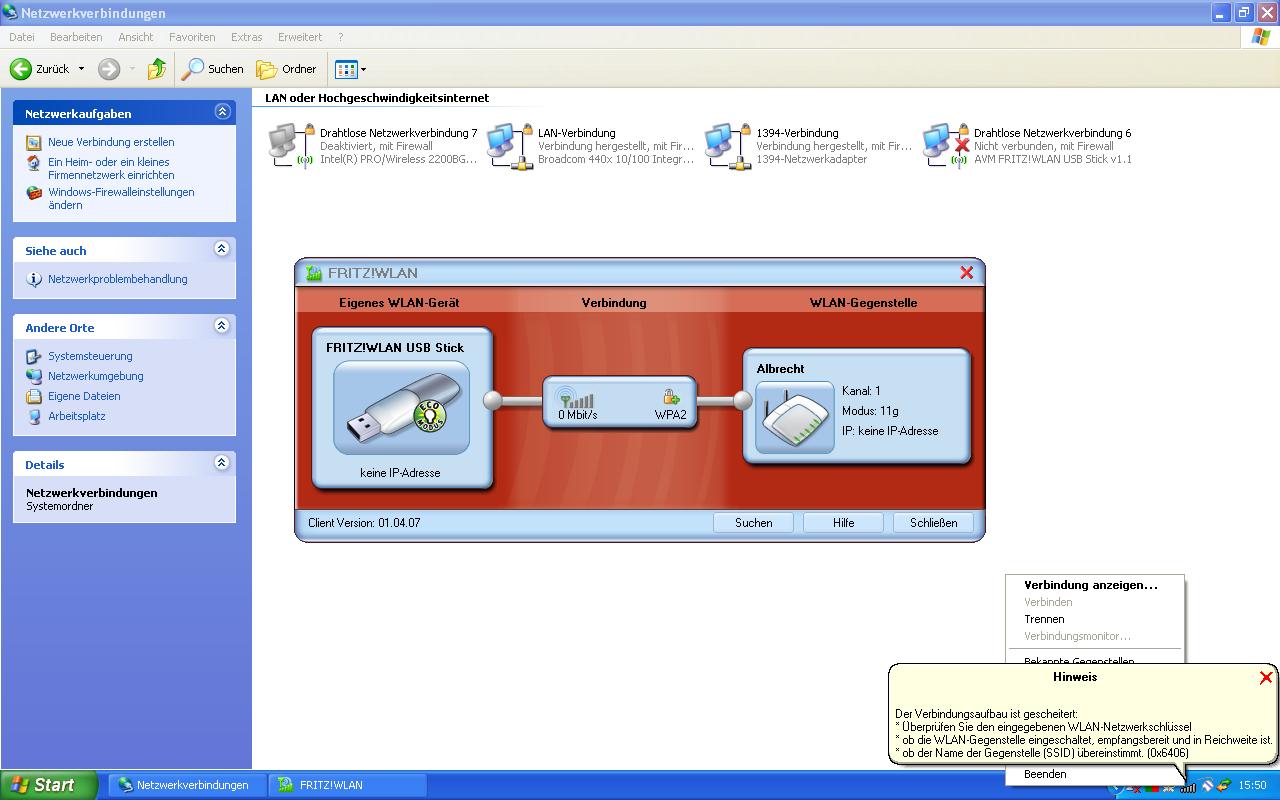
Task: Select the 1394-Verbindung connection icon
Action: pos(728,146)
